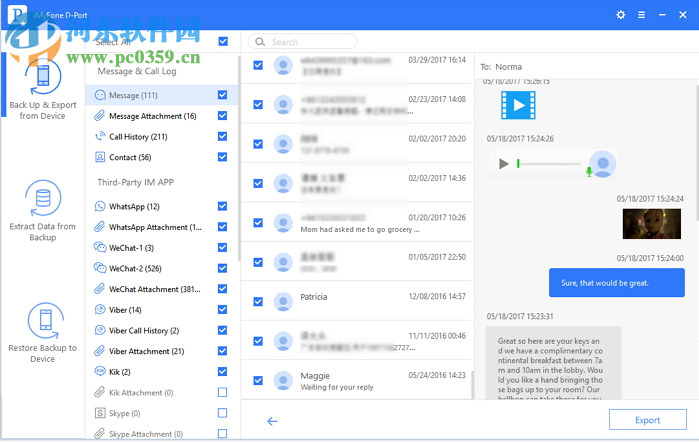Image resolution: width=699 pixels, height=444 pixels.
Task: Select Kik (2) category
Action: coord(163,371)
